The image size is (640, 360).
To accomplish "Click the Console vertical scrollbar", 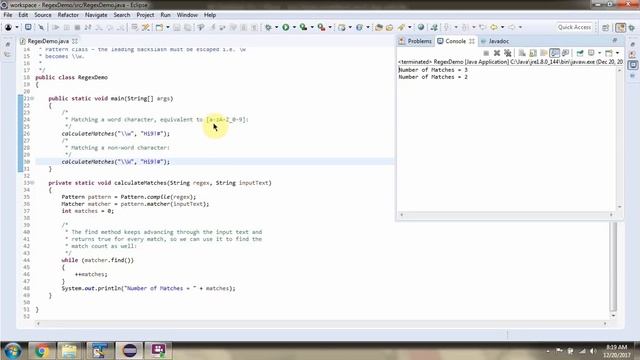I will tap(620, 138).
